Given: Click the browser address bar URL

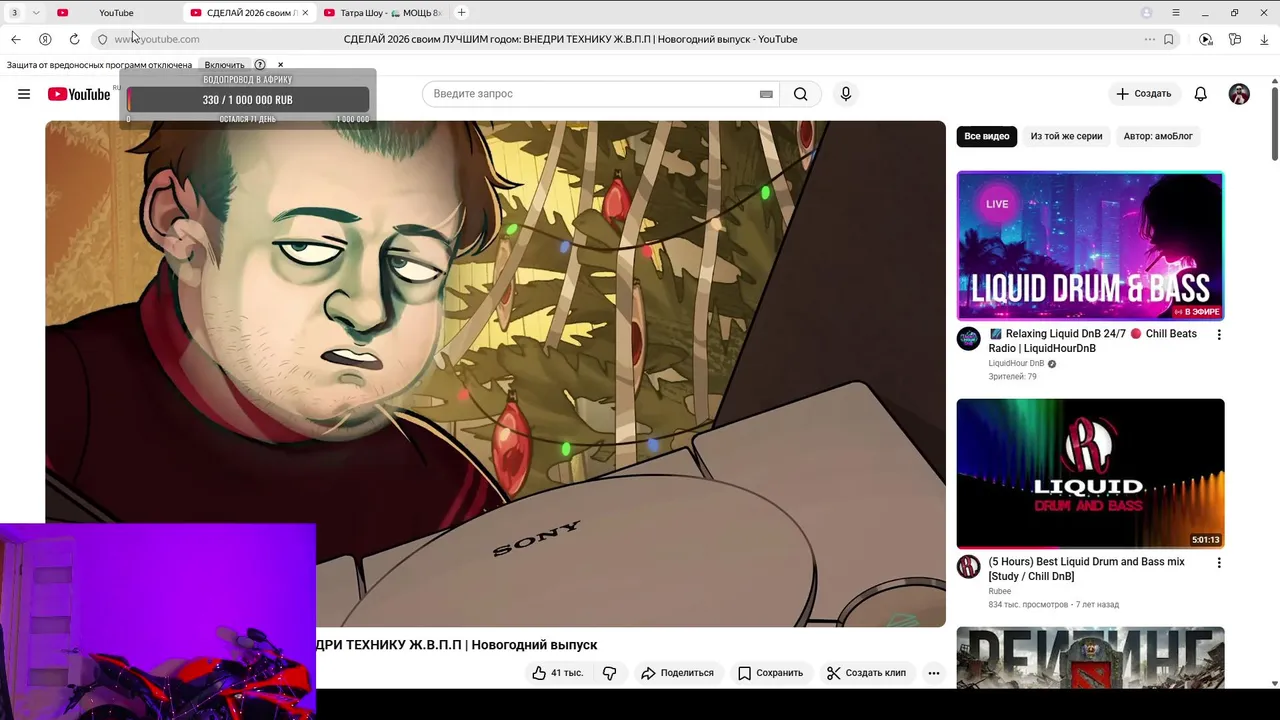Looking at the screenshot, I should click(157, 39).
